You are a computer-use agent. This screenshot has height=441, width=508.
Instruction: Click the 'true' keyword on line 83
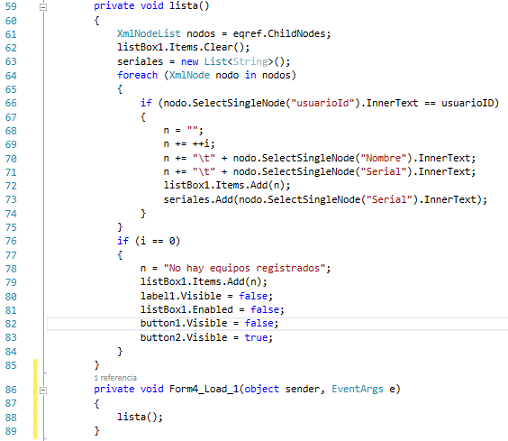click(x=256, y=337)
